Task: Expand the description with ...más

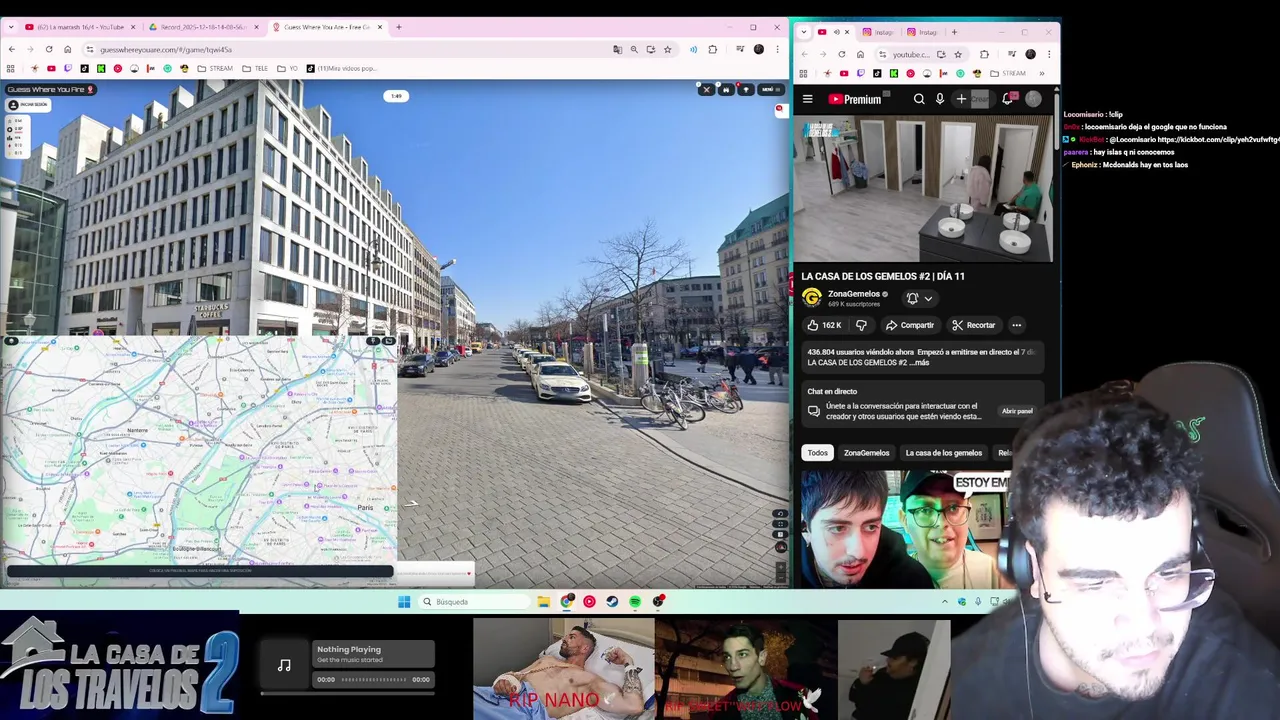Action: click(919, 362)
